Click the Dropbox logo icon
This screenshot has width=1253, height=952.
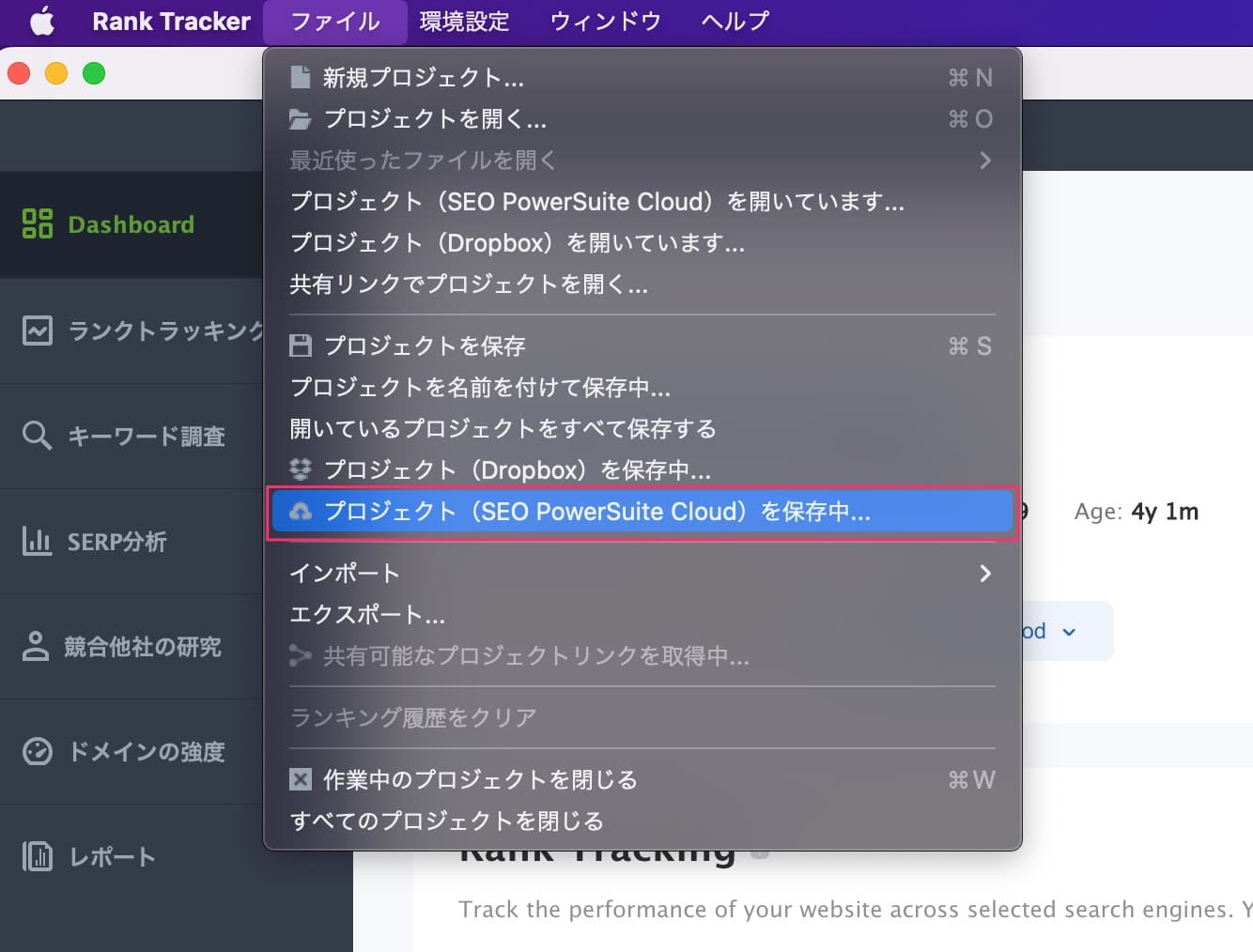[x=301, y=469]
